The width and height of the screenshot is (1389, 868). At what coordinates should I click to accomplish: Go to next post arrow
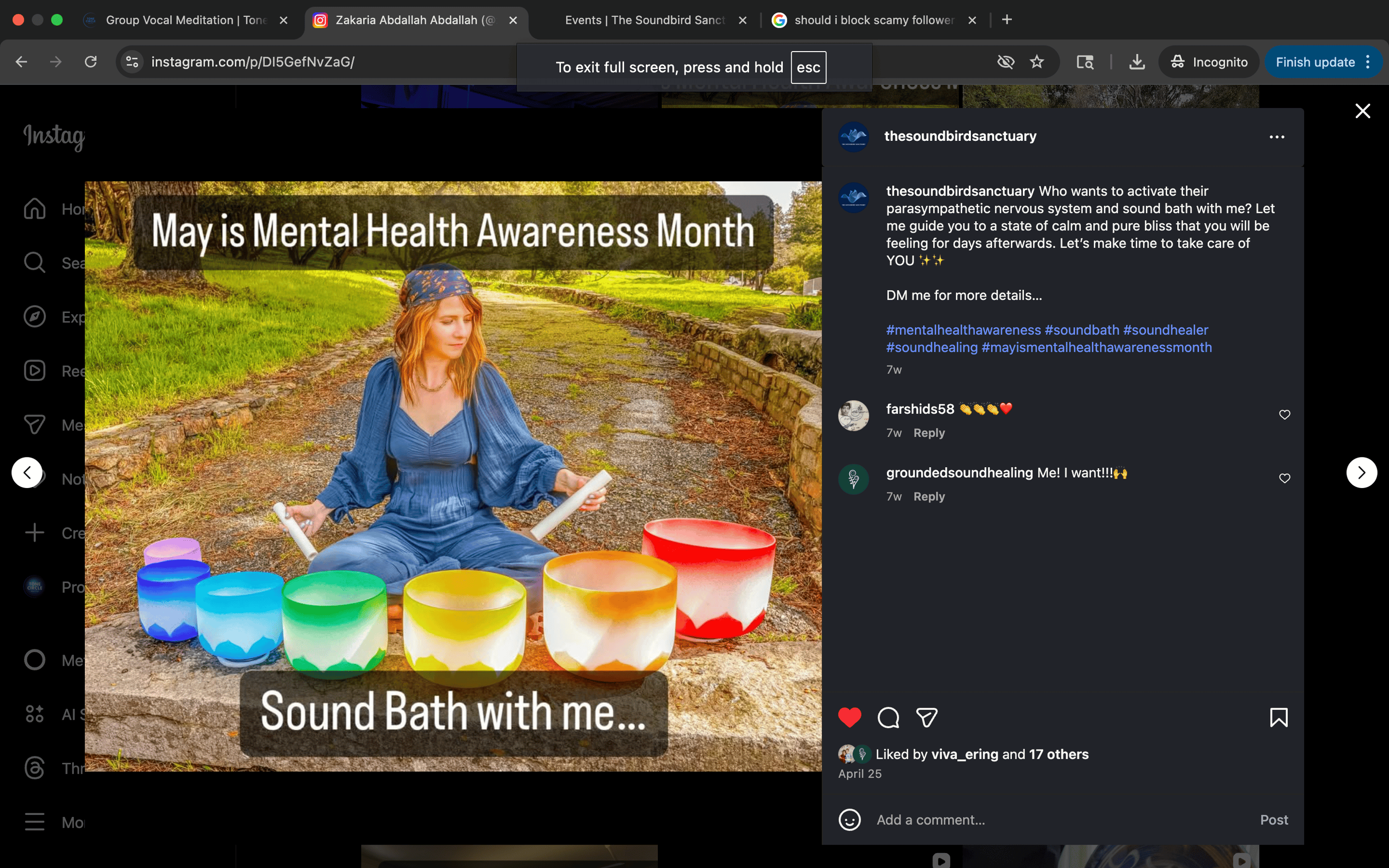click(1361, 473)
